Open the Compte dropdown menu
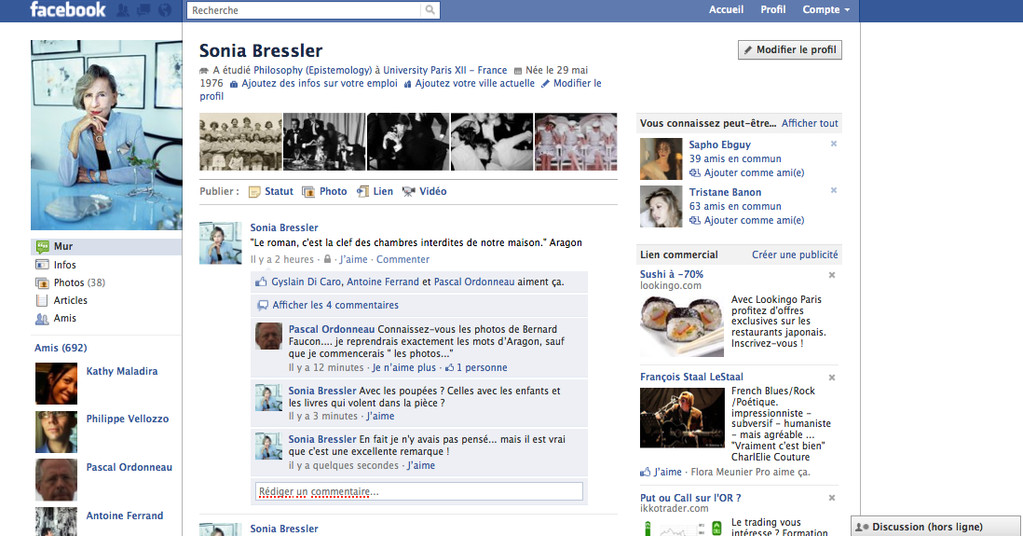The height and width of the screenshot is (536, 1023). point(826,10)
